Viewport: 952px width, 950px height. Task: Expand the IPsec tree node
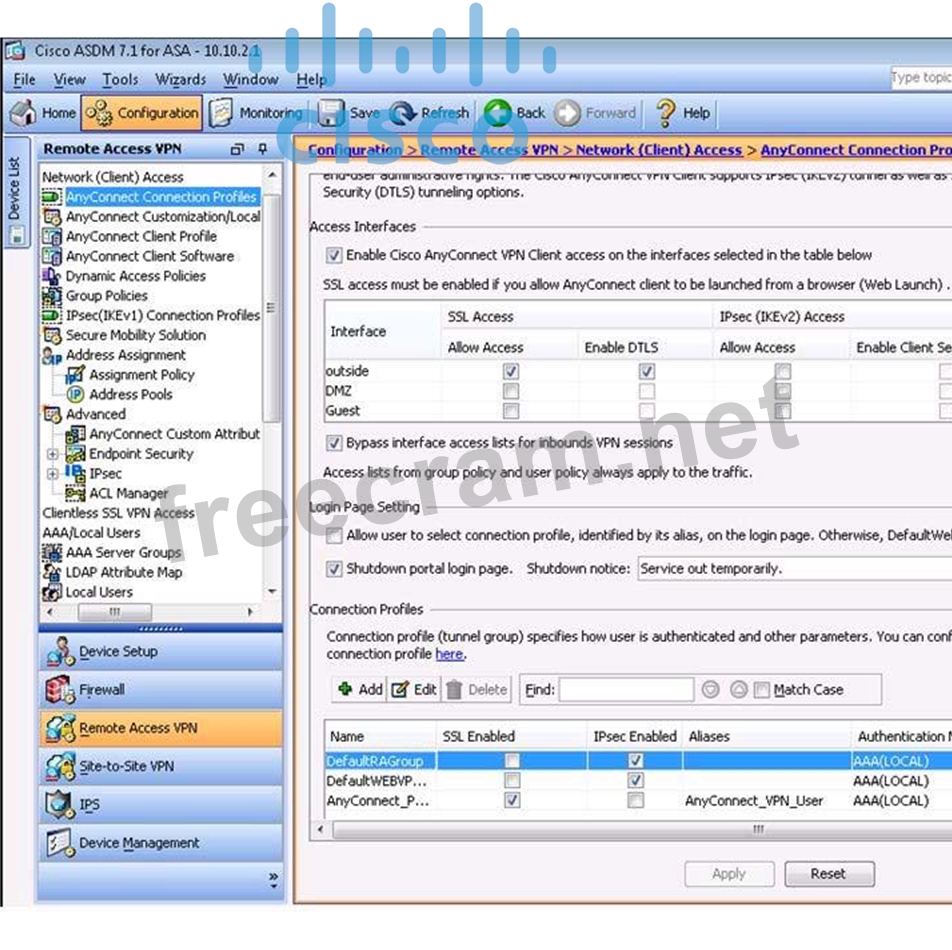53,473
